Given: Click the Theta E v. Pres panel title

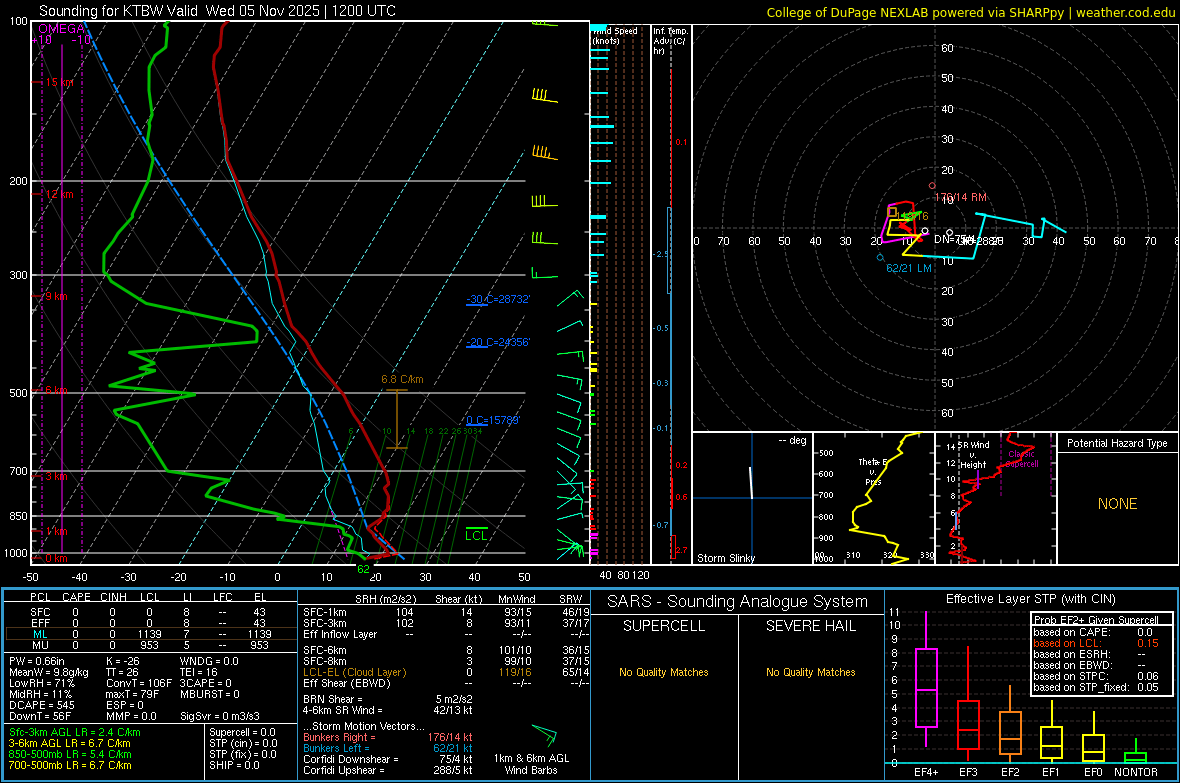Looking at the screenshot, I should [872, 471].
